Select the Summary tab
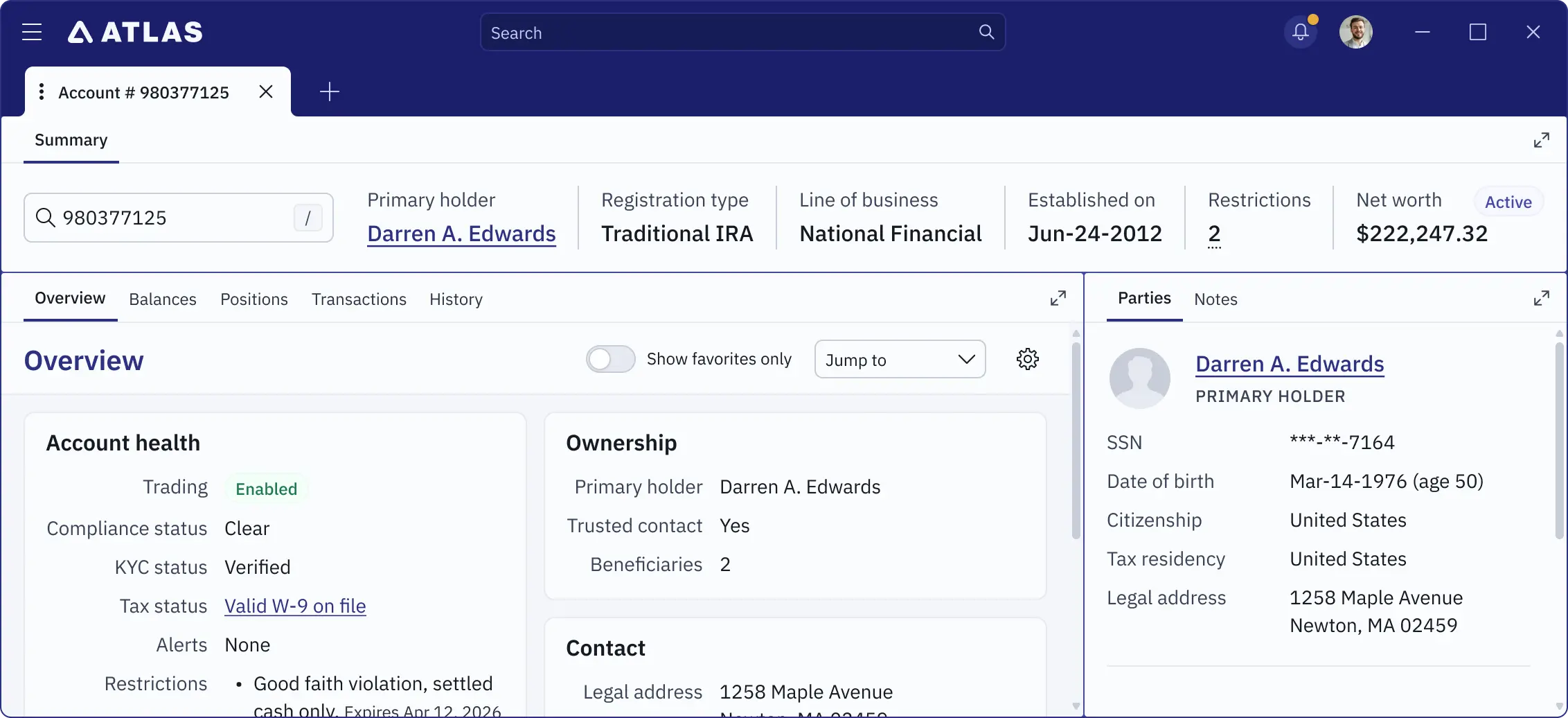 [x=71, y=140]
